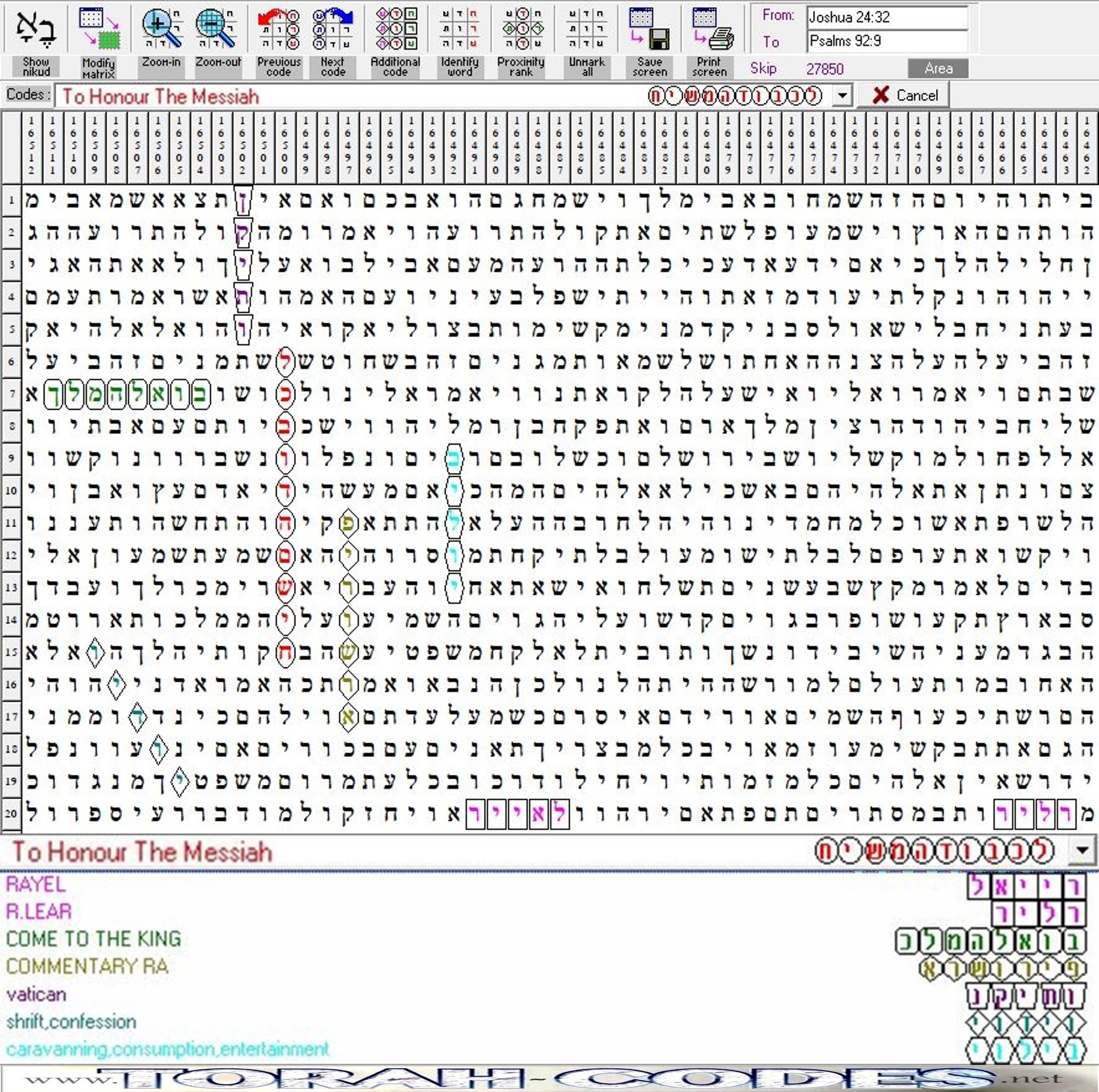Viewport: 1099px width, 1092px height.
Task: Select the vatican code entry
Action: 37,994
